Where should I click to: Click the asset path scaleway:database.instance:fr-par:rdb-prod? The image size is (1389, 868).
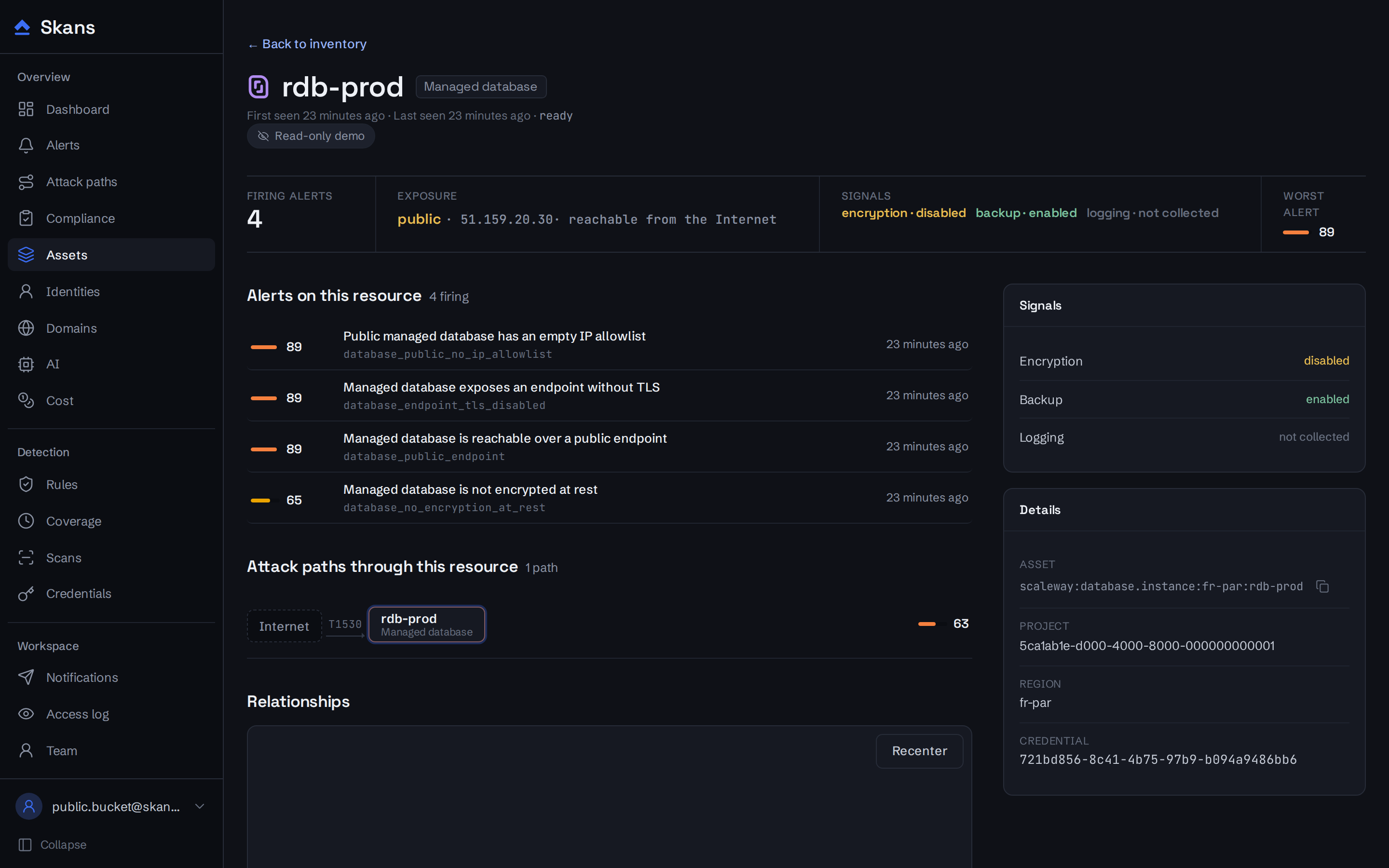tap(1160, 586)
